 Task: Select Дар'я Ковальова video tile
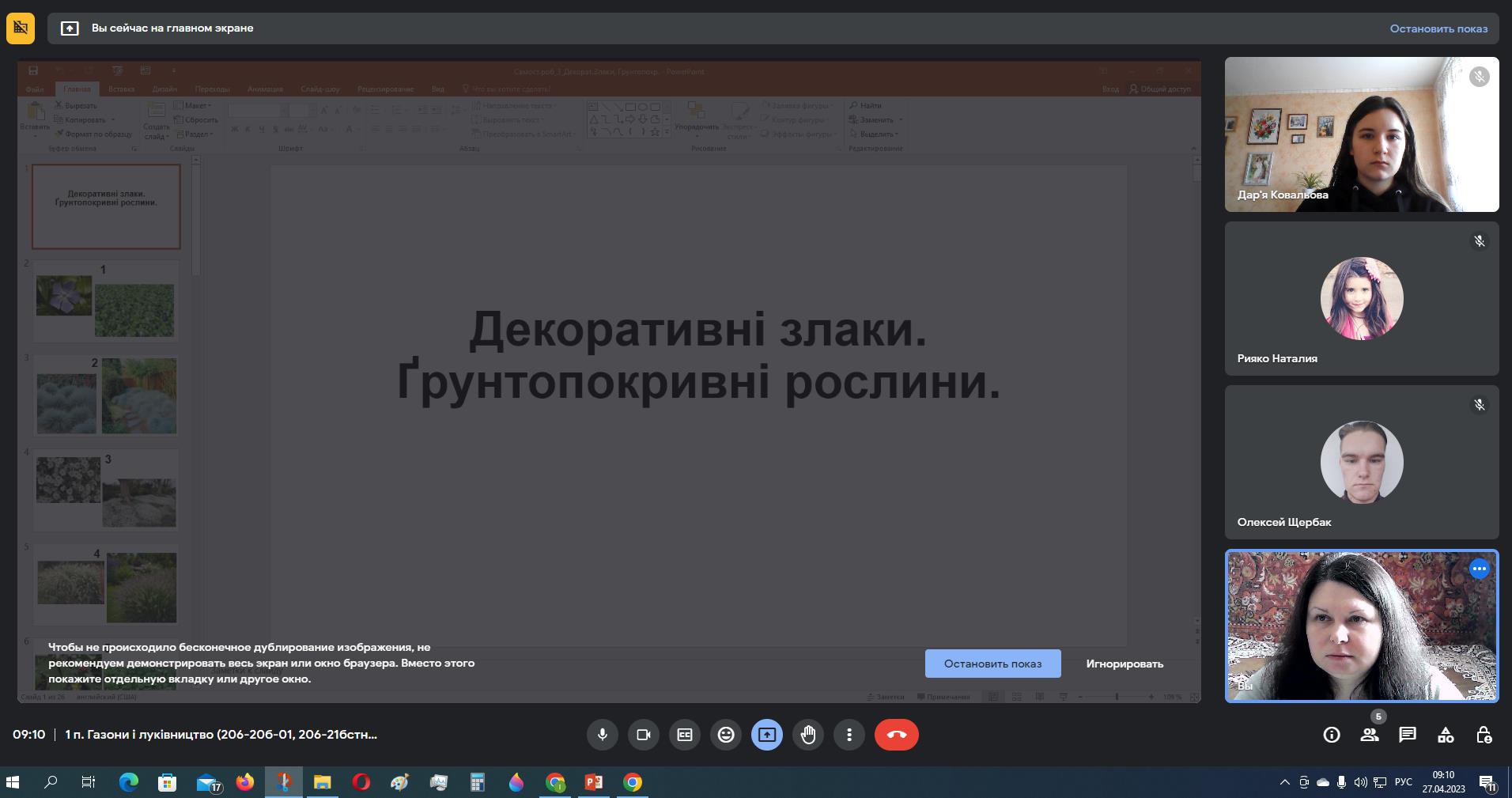pos(1361,134)
